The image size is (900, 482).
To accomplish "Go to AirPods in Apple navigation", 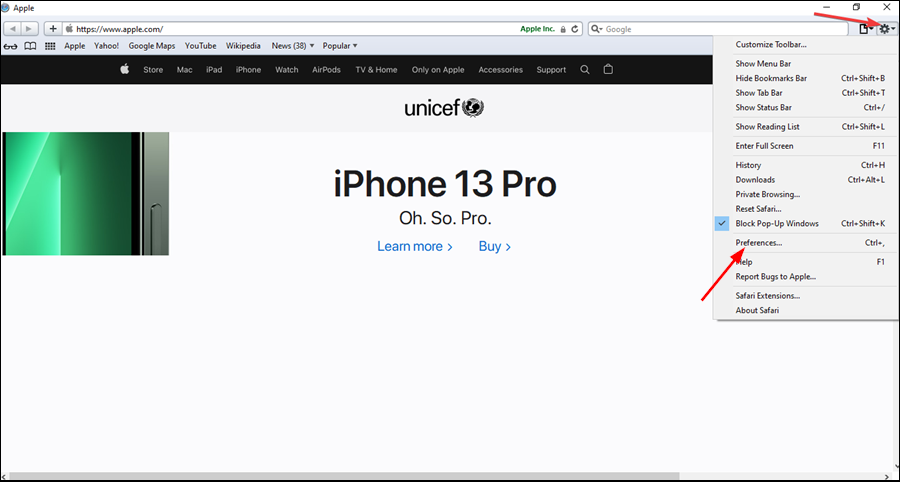I will point(326,69).
